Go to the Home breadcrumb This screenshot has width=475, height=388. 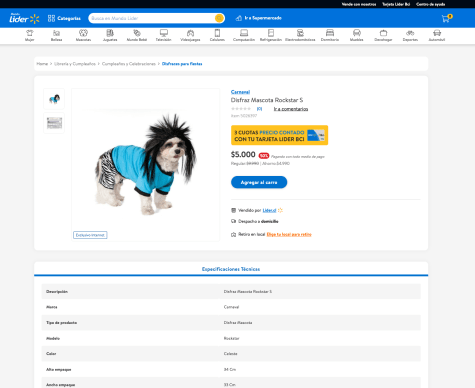(x=42, y=64)
